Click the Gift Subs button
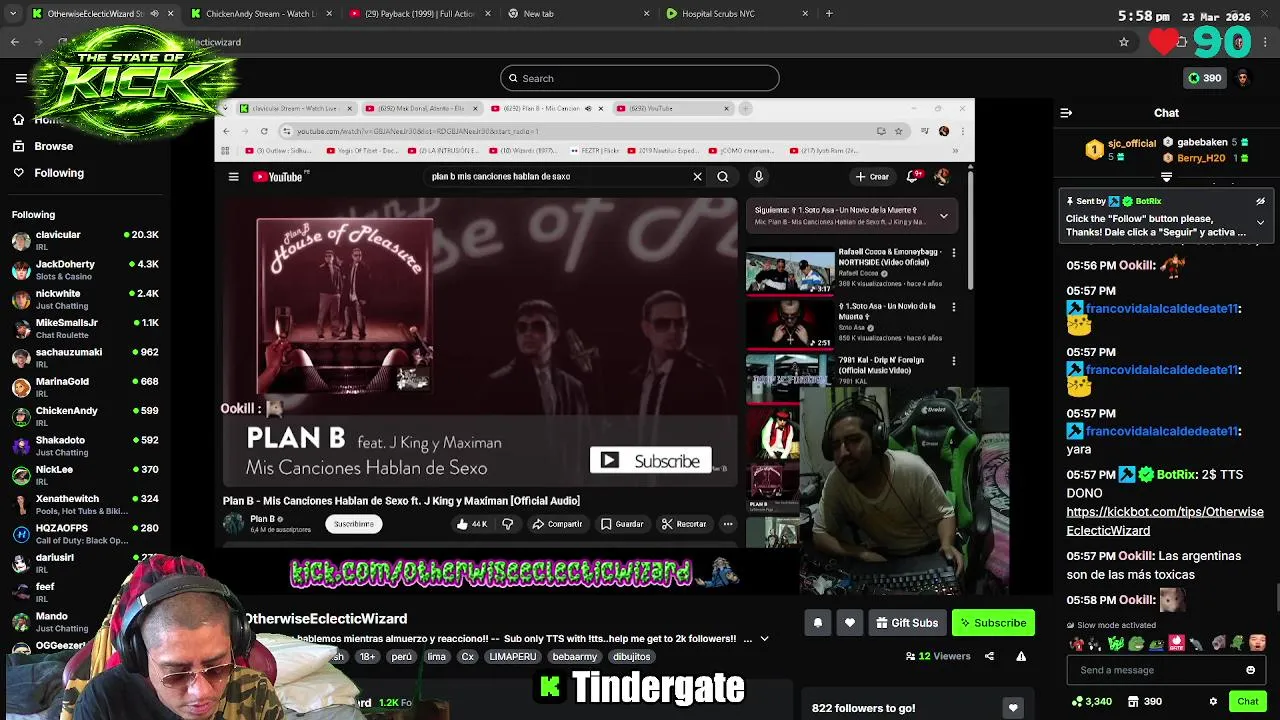The width and height of the screenshot is (1280, 720). click(x=907, y=623)
